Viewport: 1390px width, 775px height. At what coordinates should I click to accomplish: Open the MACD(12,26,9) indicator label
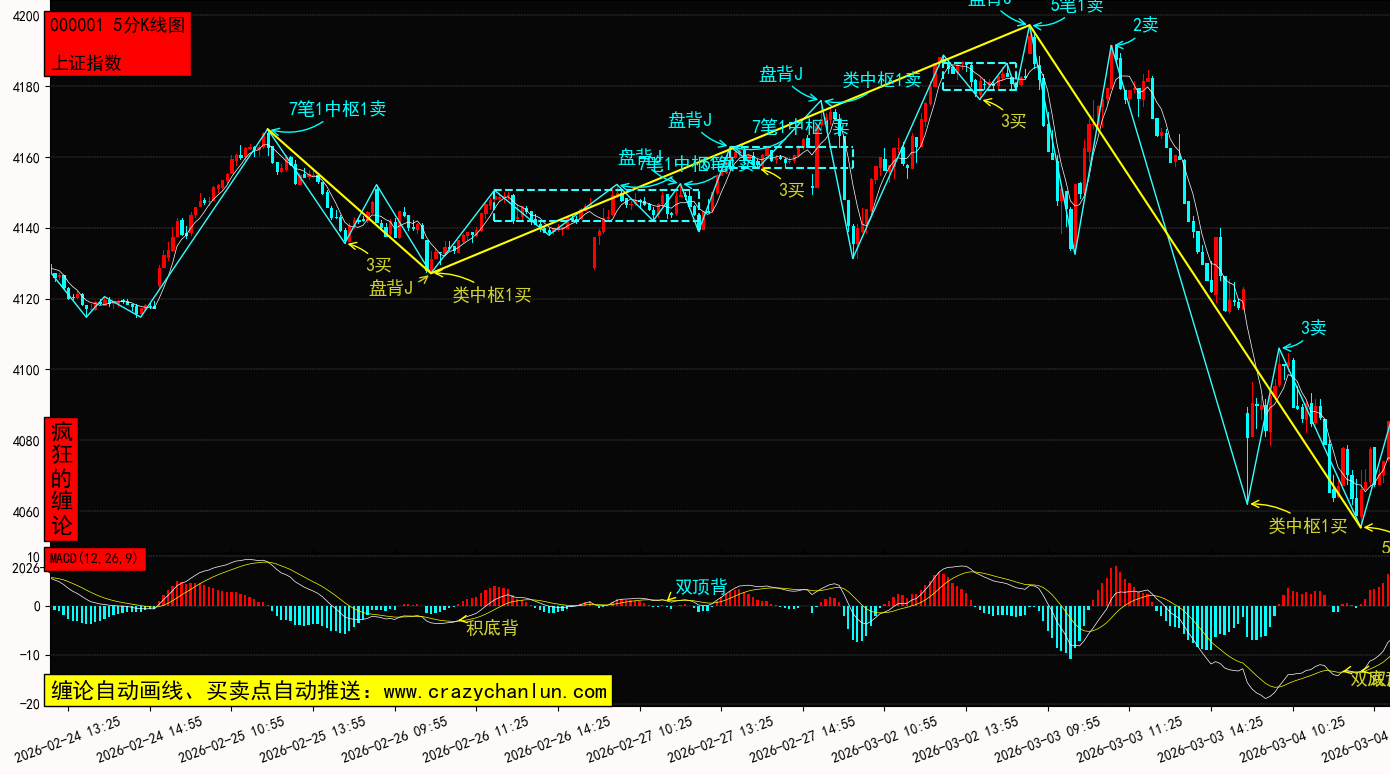click(96, 558)
